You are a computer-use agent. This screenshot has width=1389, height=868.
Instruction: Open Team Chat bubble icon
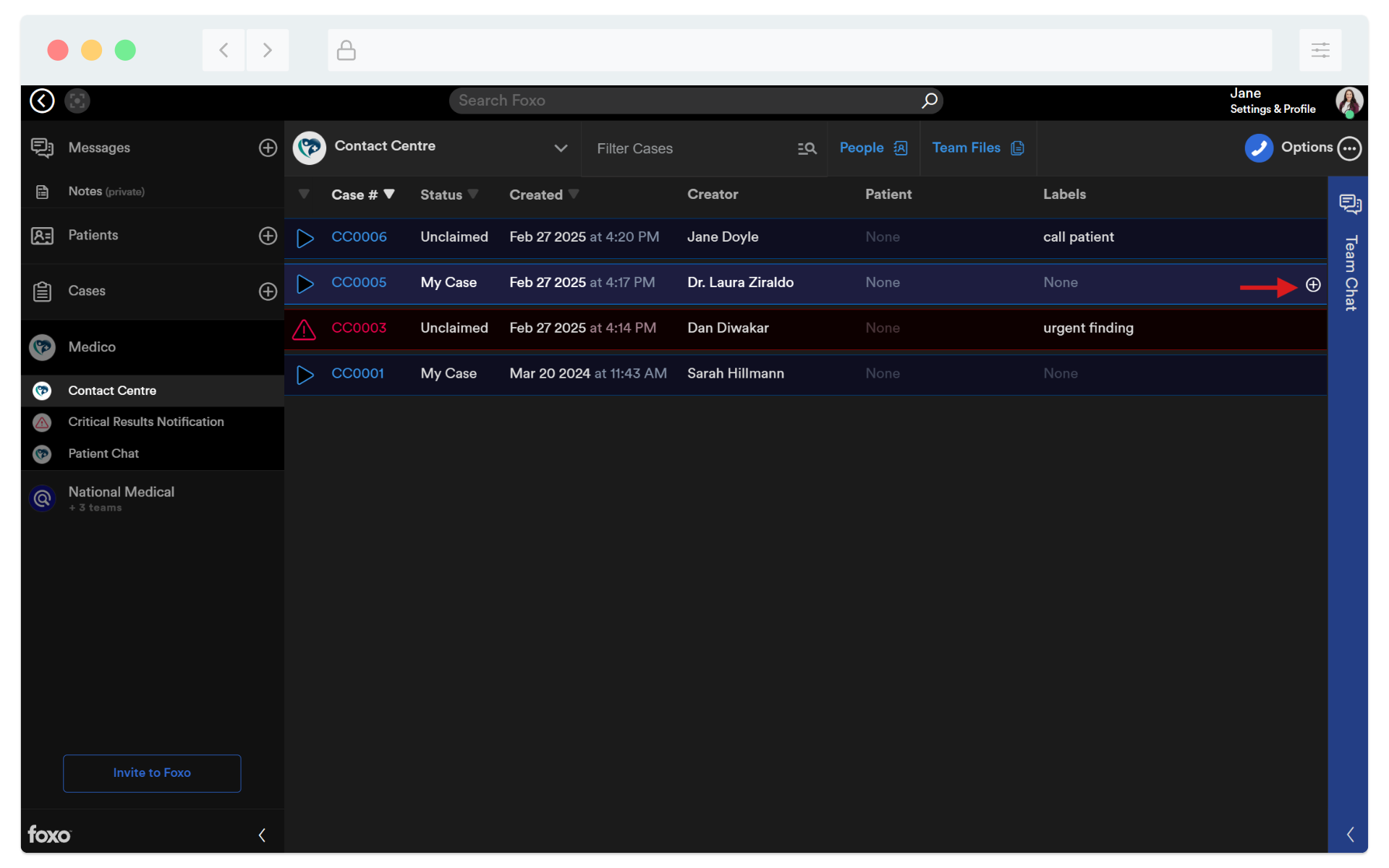1350,204
